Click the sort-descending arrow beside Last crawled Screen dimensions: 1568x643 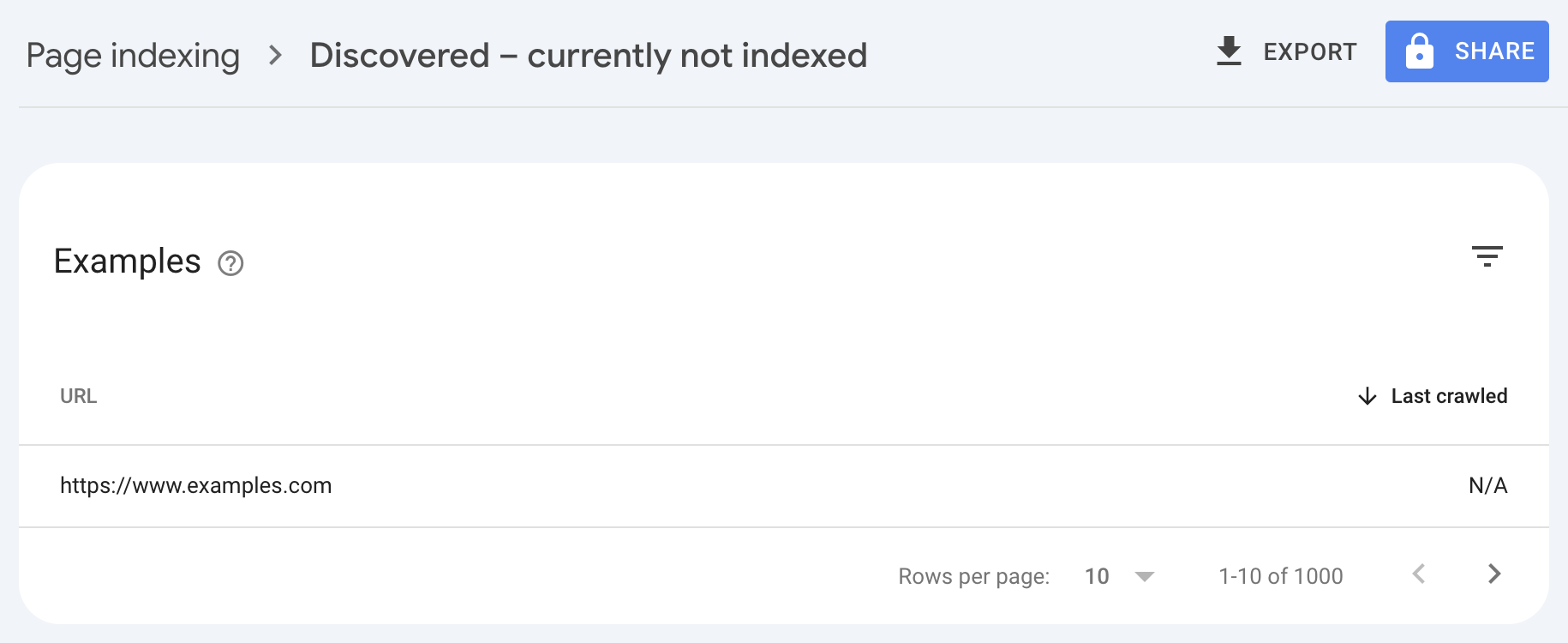click(x=1368, y=396)
